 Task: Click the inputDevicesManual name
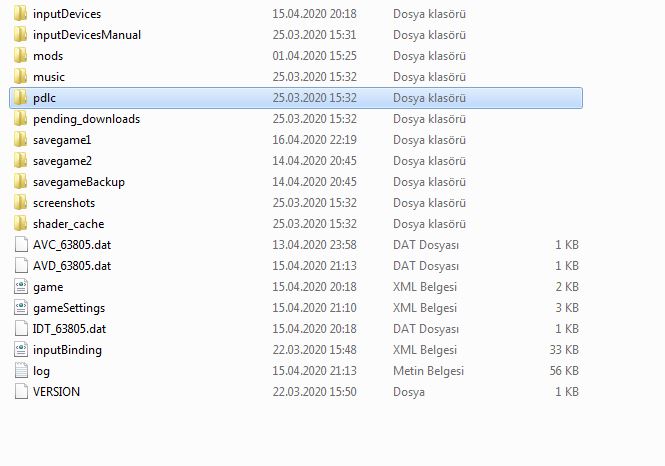(87, 35)
